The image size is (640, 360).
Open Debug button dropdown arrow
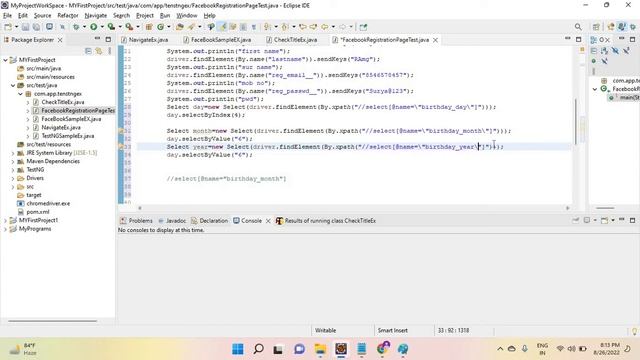pyautogui.click(x=84, y=27)
